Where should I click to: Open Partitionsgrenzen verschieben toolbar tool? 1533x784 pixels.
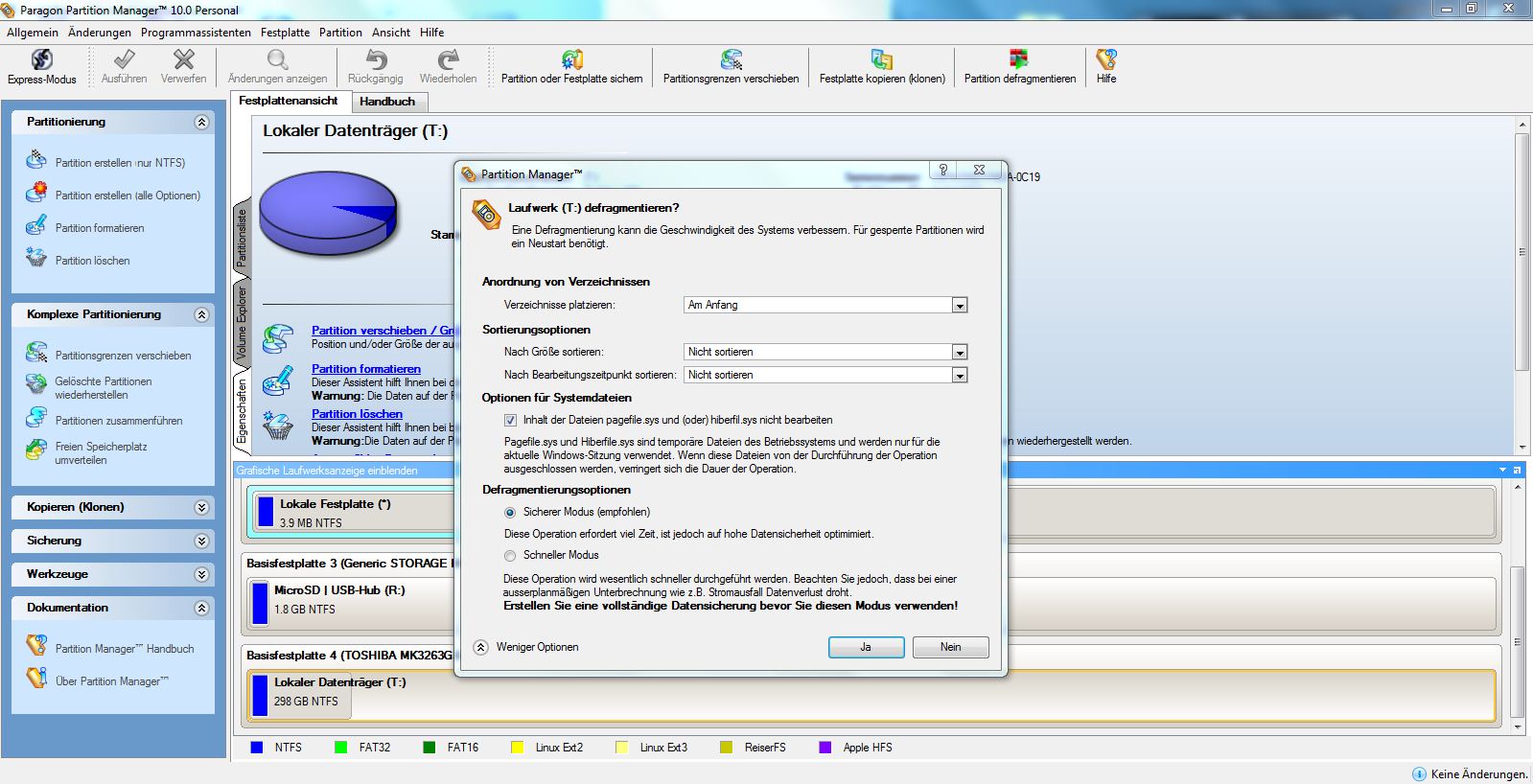(731, 67)
